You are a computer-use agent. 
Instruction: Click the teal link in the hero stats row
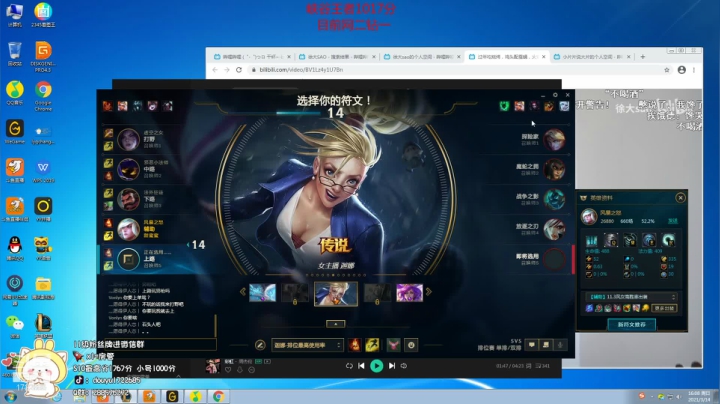(673, 221)
